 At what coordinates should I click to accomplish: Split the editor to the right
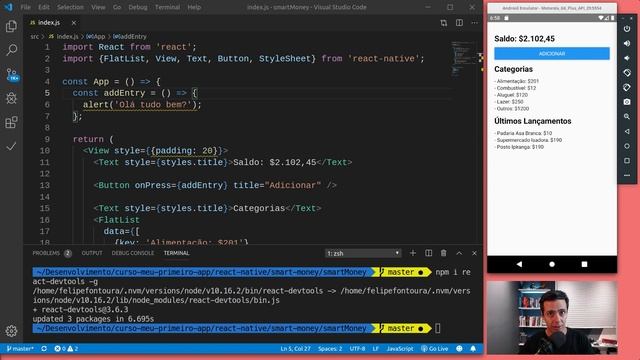click(x=459, y=23)
